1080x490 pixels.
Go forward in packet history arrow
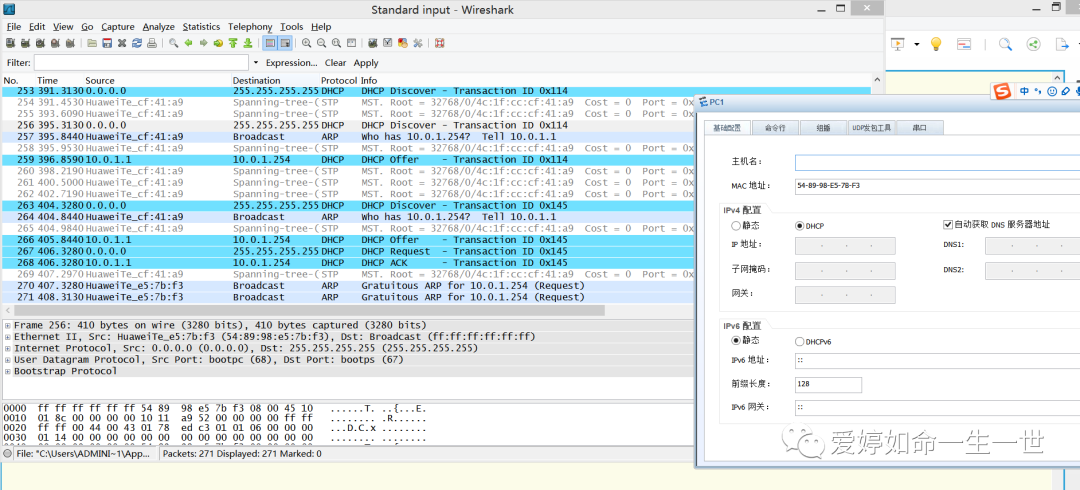[x=204, y=43]
